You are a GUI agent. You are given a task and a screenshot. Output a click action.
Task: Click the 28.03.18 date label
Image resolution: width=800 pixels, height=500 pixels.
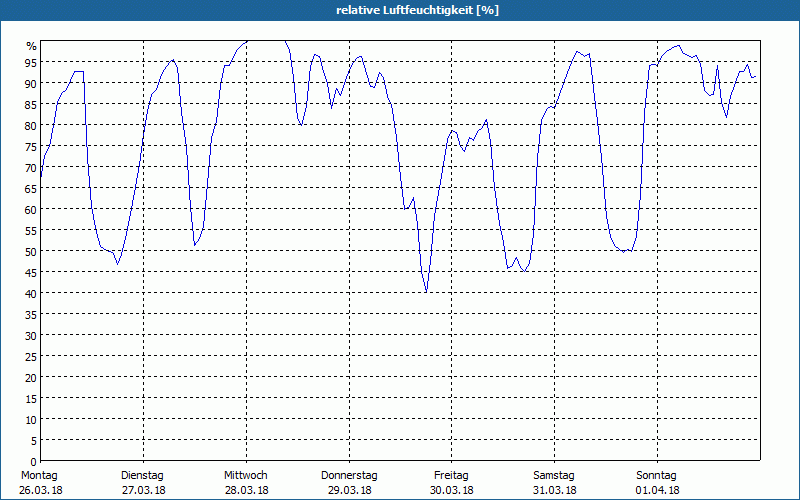[246, 490]
